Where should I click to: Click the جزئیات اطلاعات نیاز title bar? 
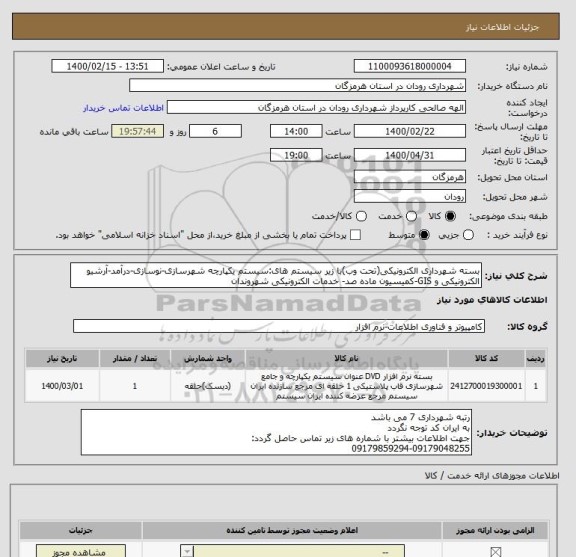click(x=286, y=26)
